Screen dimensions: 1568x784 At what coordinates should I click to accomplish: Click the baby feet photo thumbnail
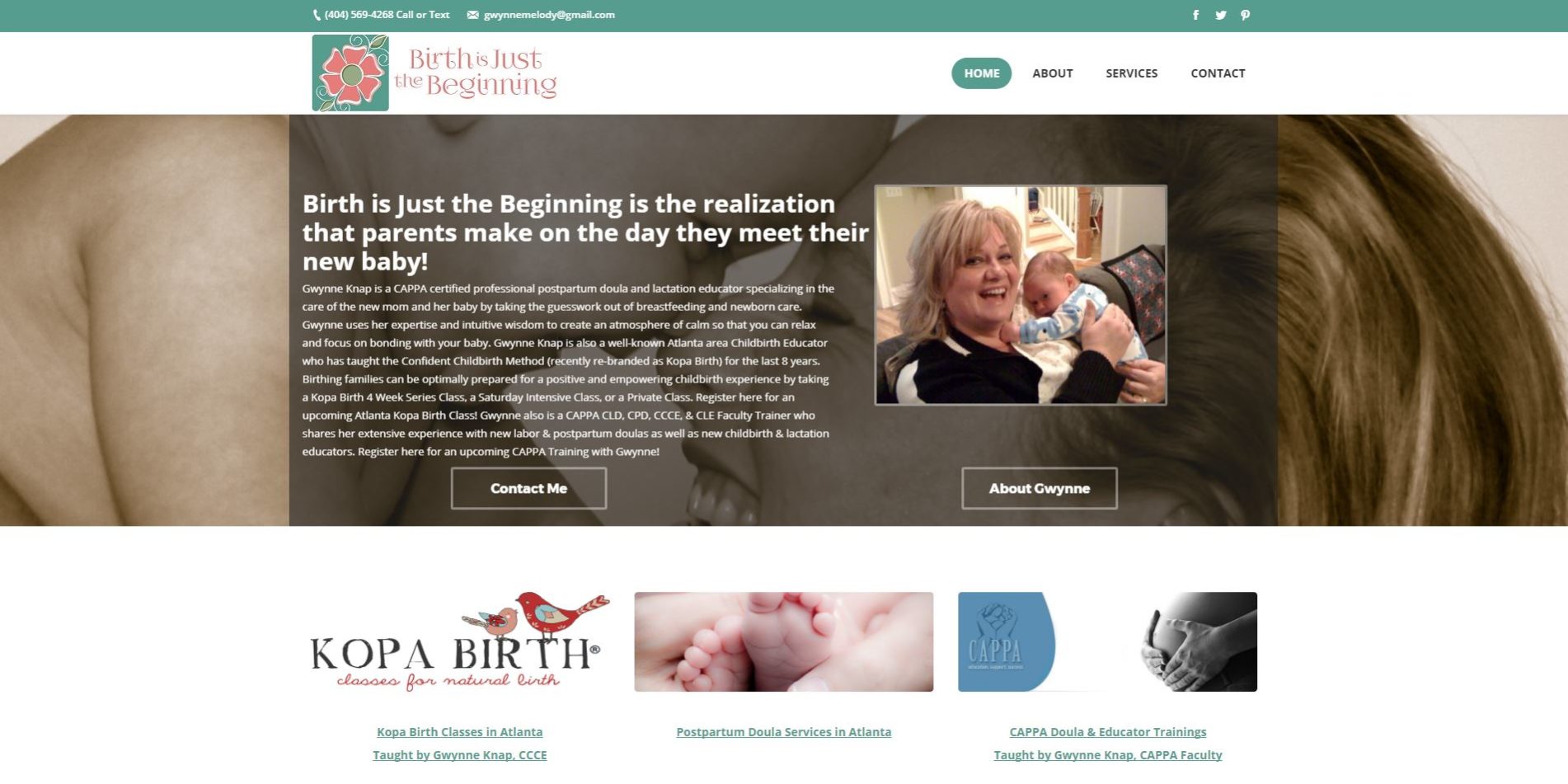[x=783, y=641]
